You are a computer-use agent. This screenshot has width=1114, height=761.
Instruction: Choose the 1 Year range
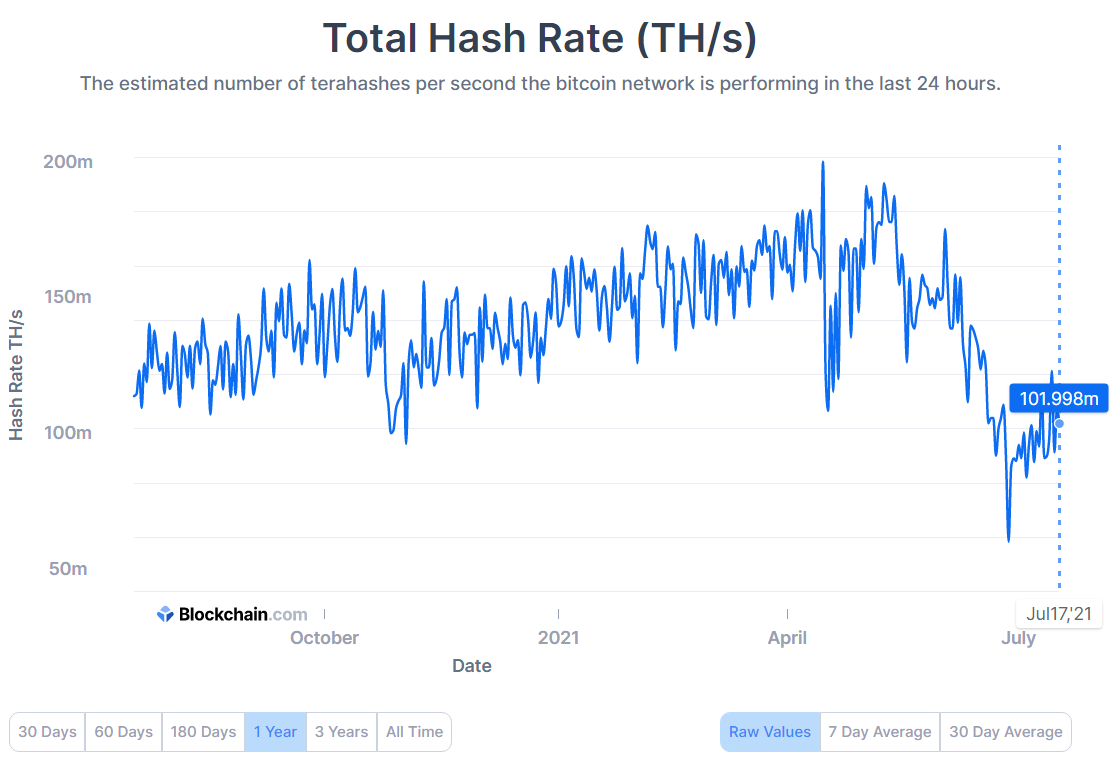[x=276, y=732]
